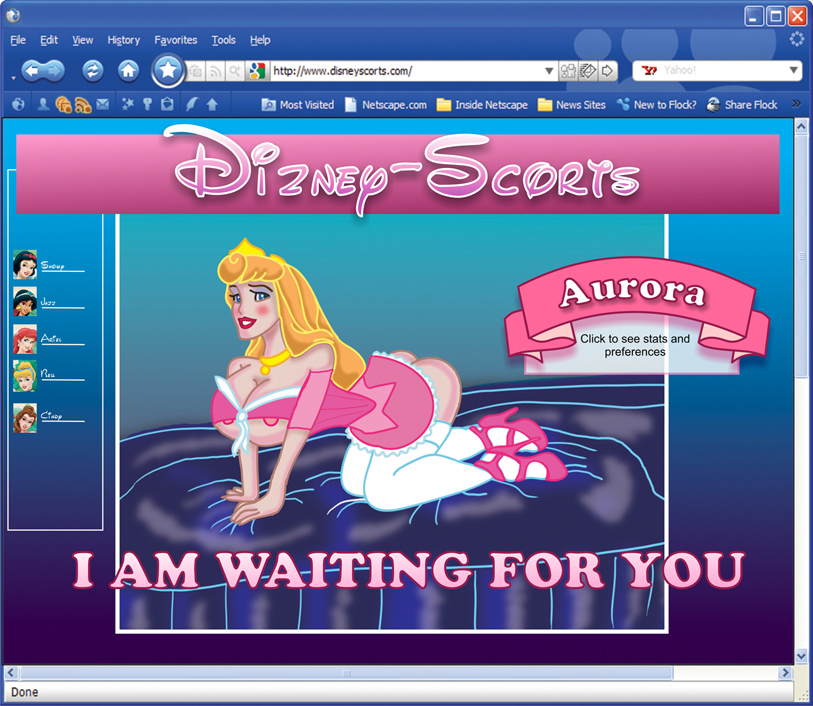Open the History menu
The image size is (813, 706).
point(124,40)
